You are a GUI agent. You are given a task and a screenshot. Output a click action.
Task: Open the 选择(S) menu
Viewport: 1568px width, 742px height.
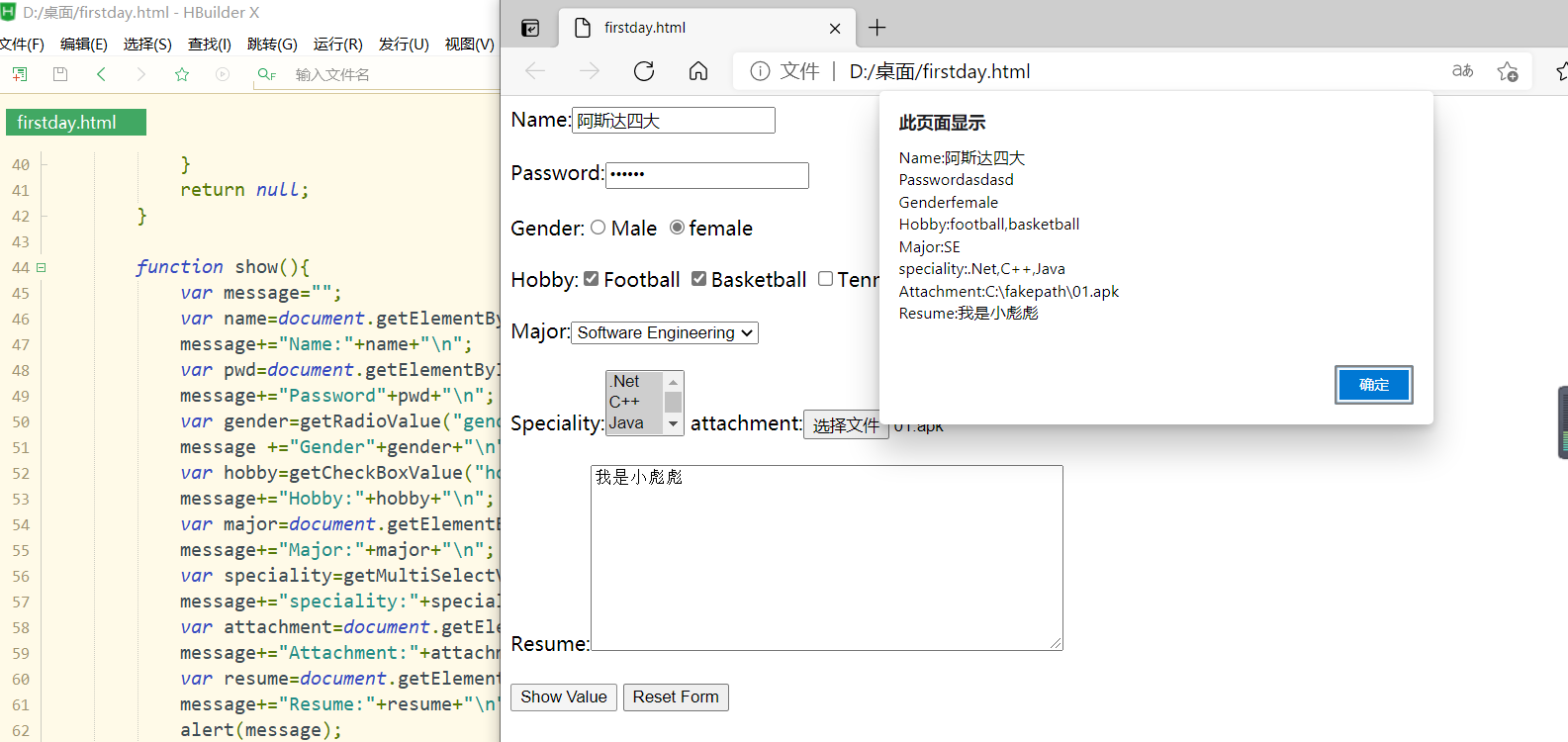(147, 44)
